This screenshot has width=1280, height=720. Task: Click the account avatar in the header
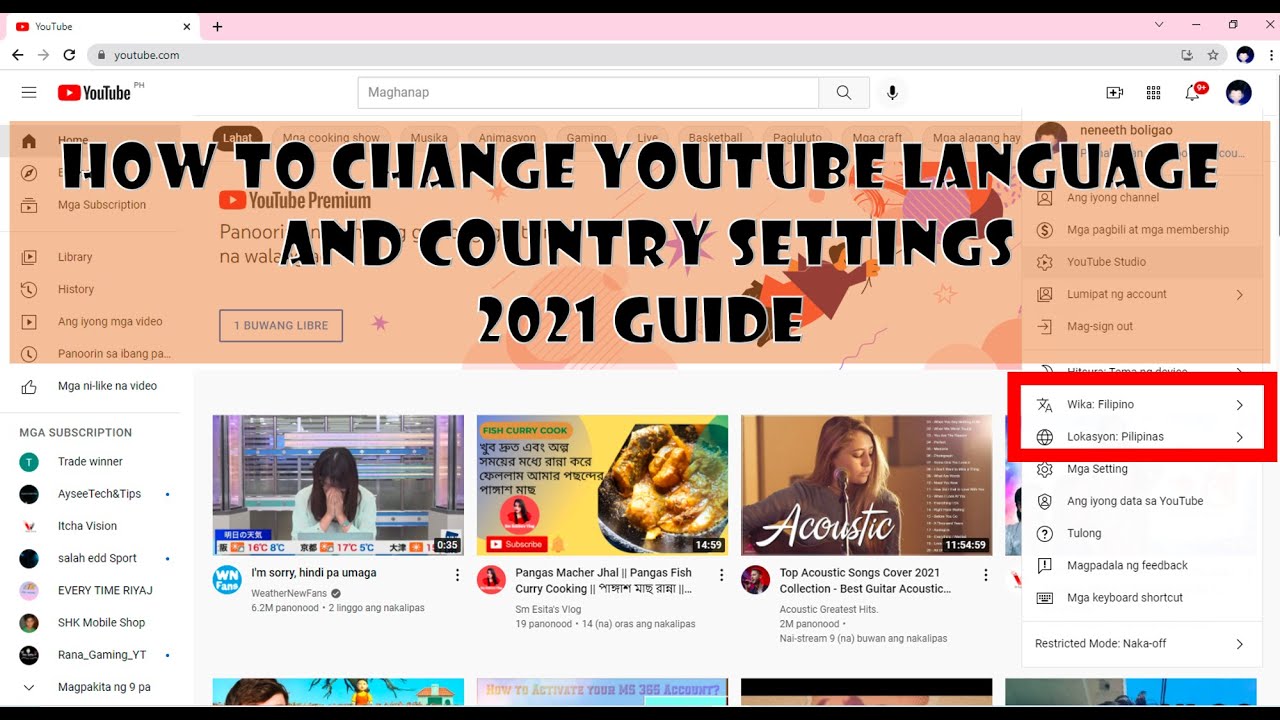point(1238,92)
